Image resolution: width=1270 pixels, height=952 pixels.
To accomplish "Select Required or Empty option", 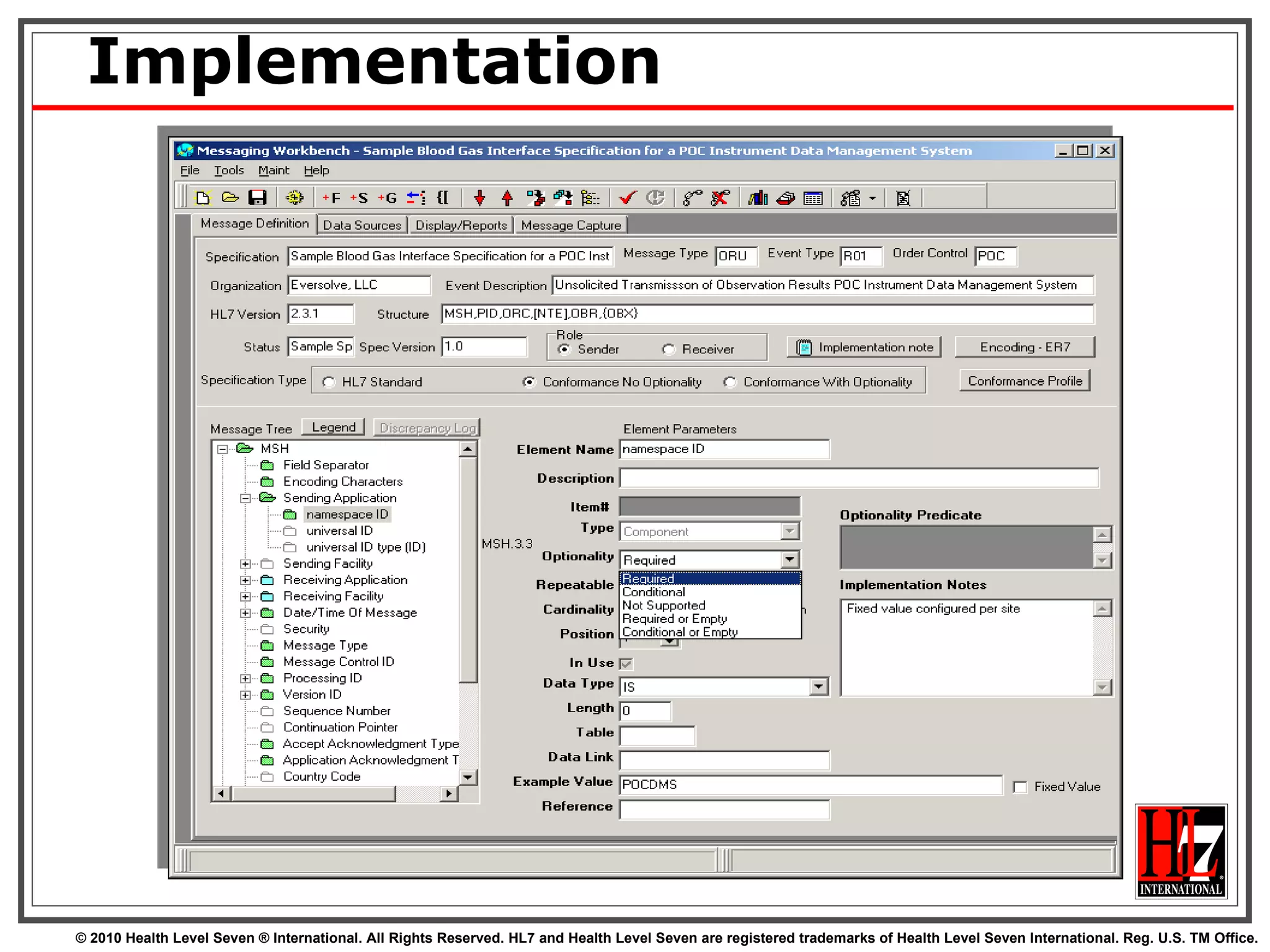I will pos(710,619).
